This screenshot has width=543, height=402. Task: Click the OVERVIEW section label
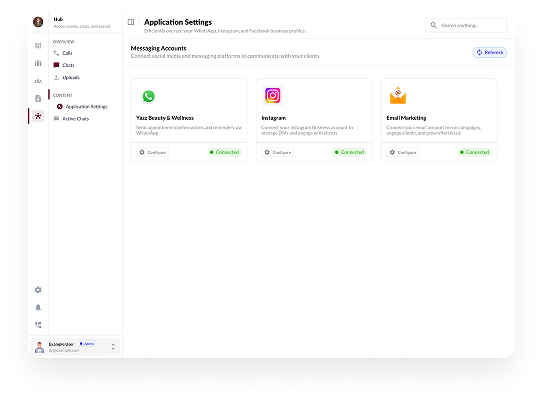tap(64, 42)
